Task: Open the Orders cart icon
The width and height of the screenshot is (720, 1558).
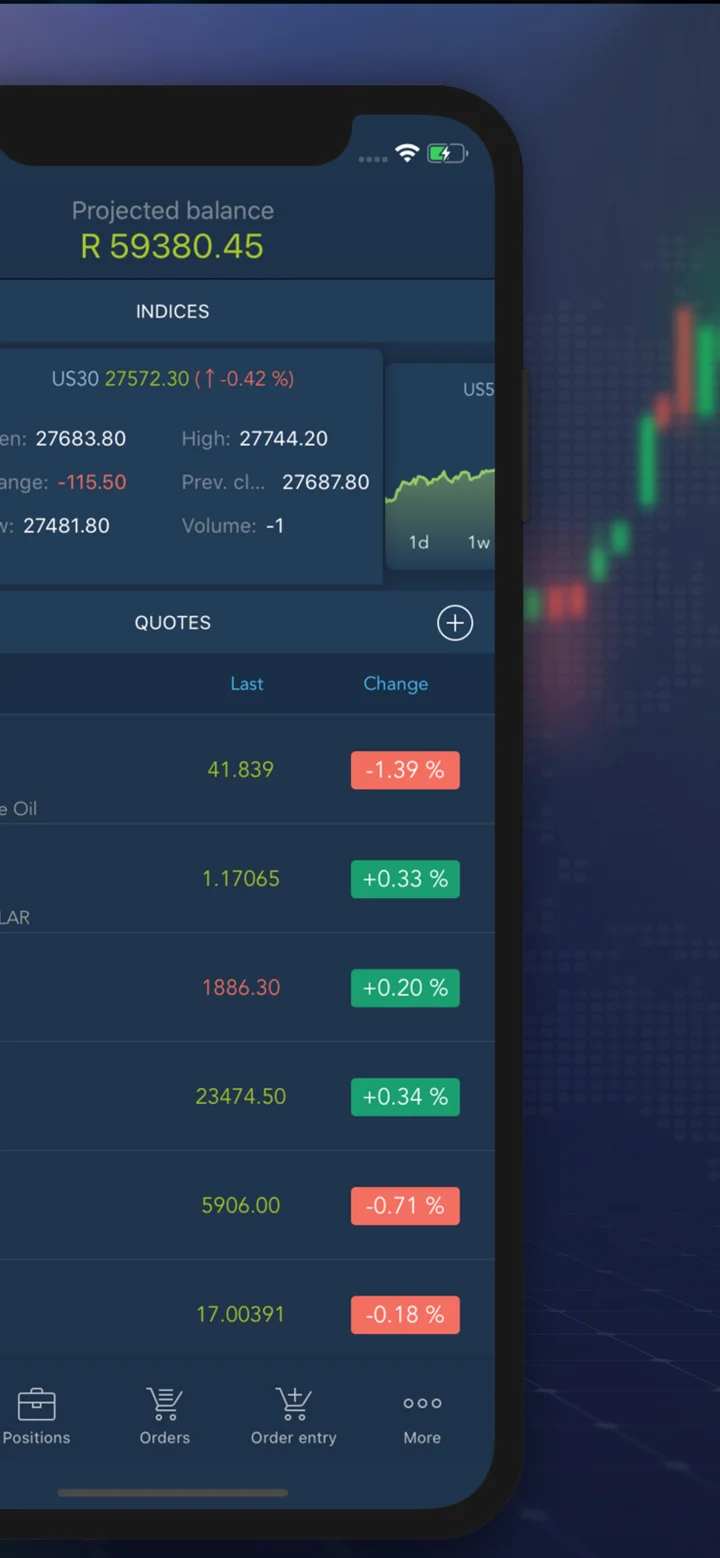Action: [x=164, y=1404]
